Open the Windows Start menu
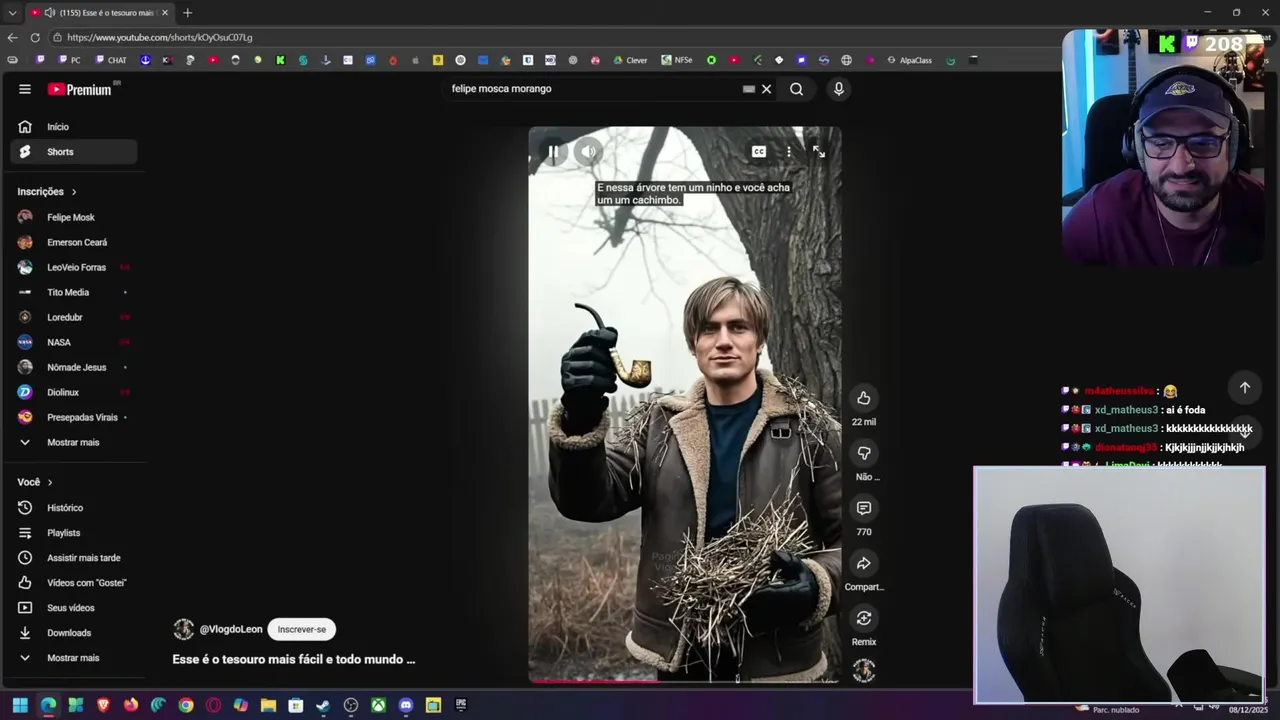1280x720 pixels. tap(20, 705)
